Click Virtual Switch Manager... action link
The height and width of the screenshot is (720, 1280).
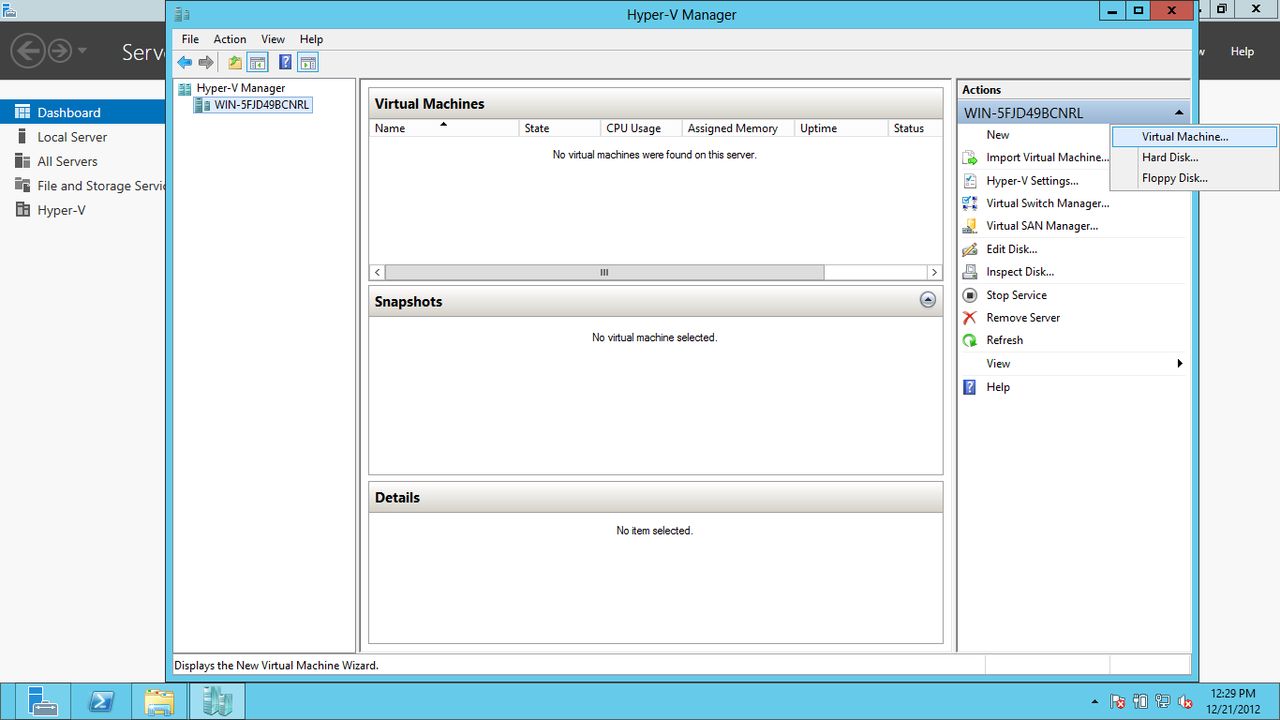pos(1047,203)
